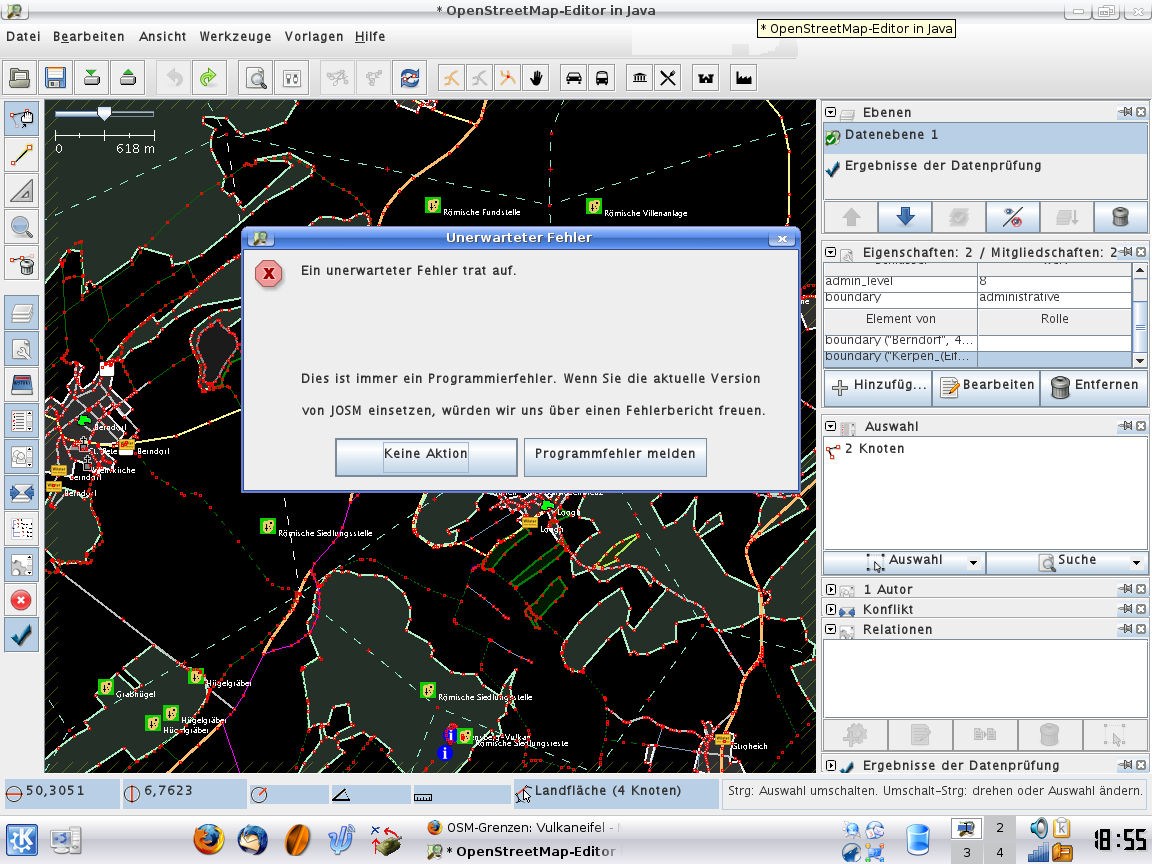
Task: Choose the zoom magnifier tool in the left toolbar
Action: tap(21, 226)
